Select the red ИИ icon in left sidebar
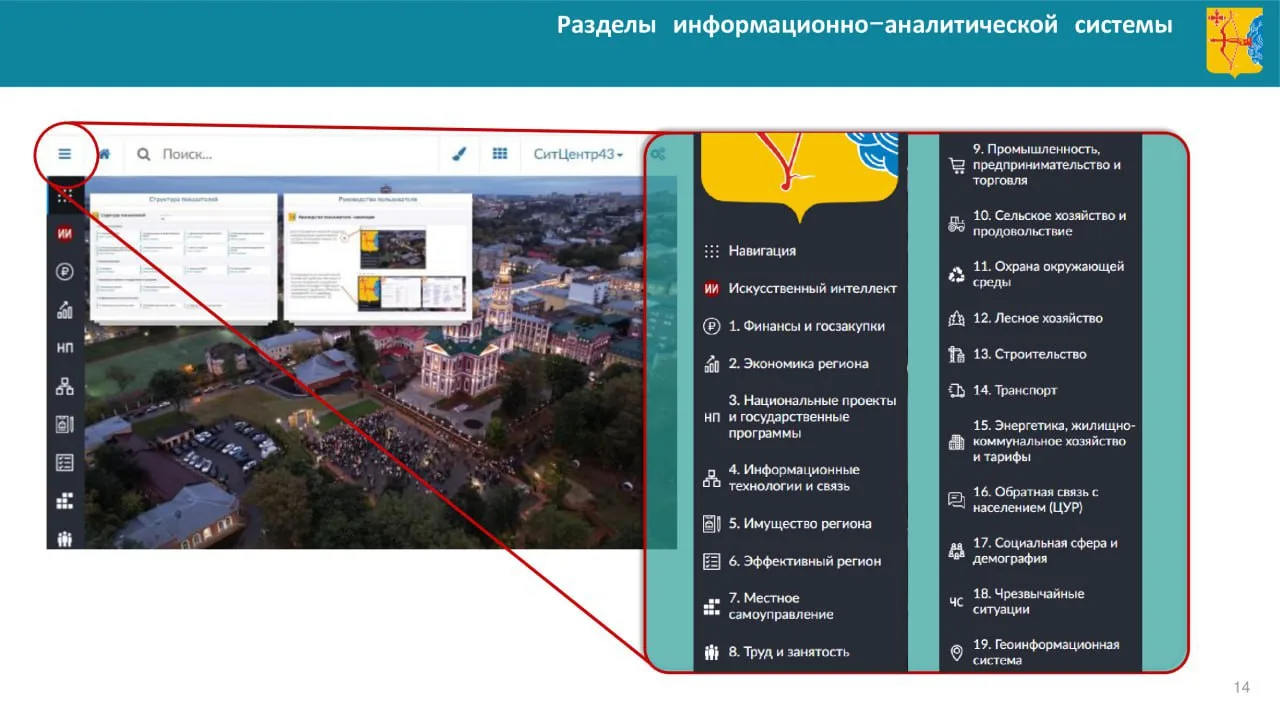The height and width of the screenshot is (719, 1280). click(x=65, y=233)
